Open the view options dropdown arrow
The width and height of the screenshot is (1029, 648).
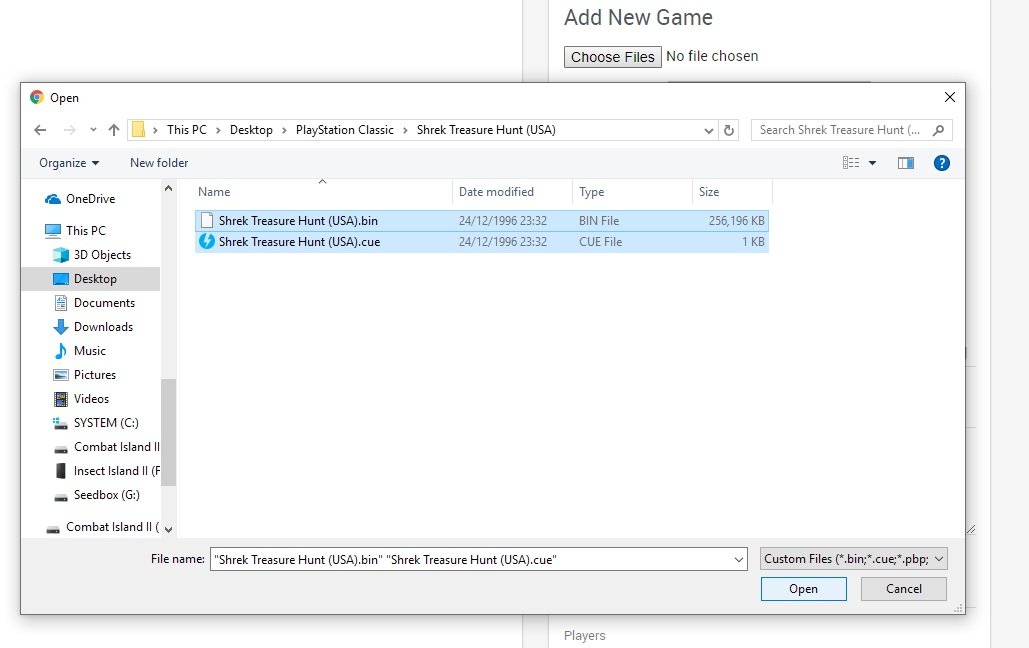872,163
